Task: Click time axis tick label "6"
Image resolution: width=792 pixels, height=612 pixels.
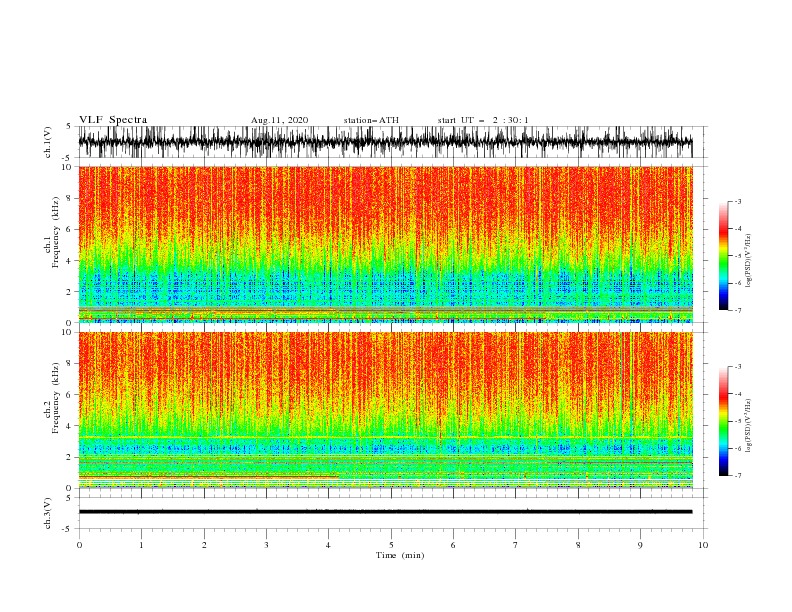Action: (x=453, y=545)
